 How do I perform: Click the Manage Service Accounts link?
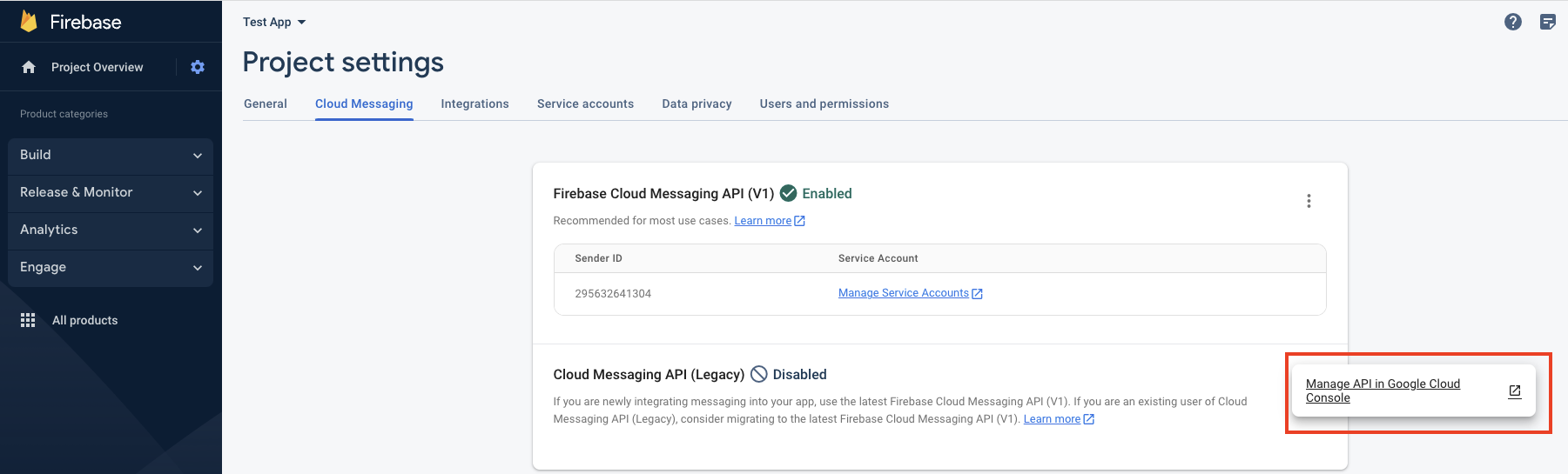click(903, 293)
